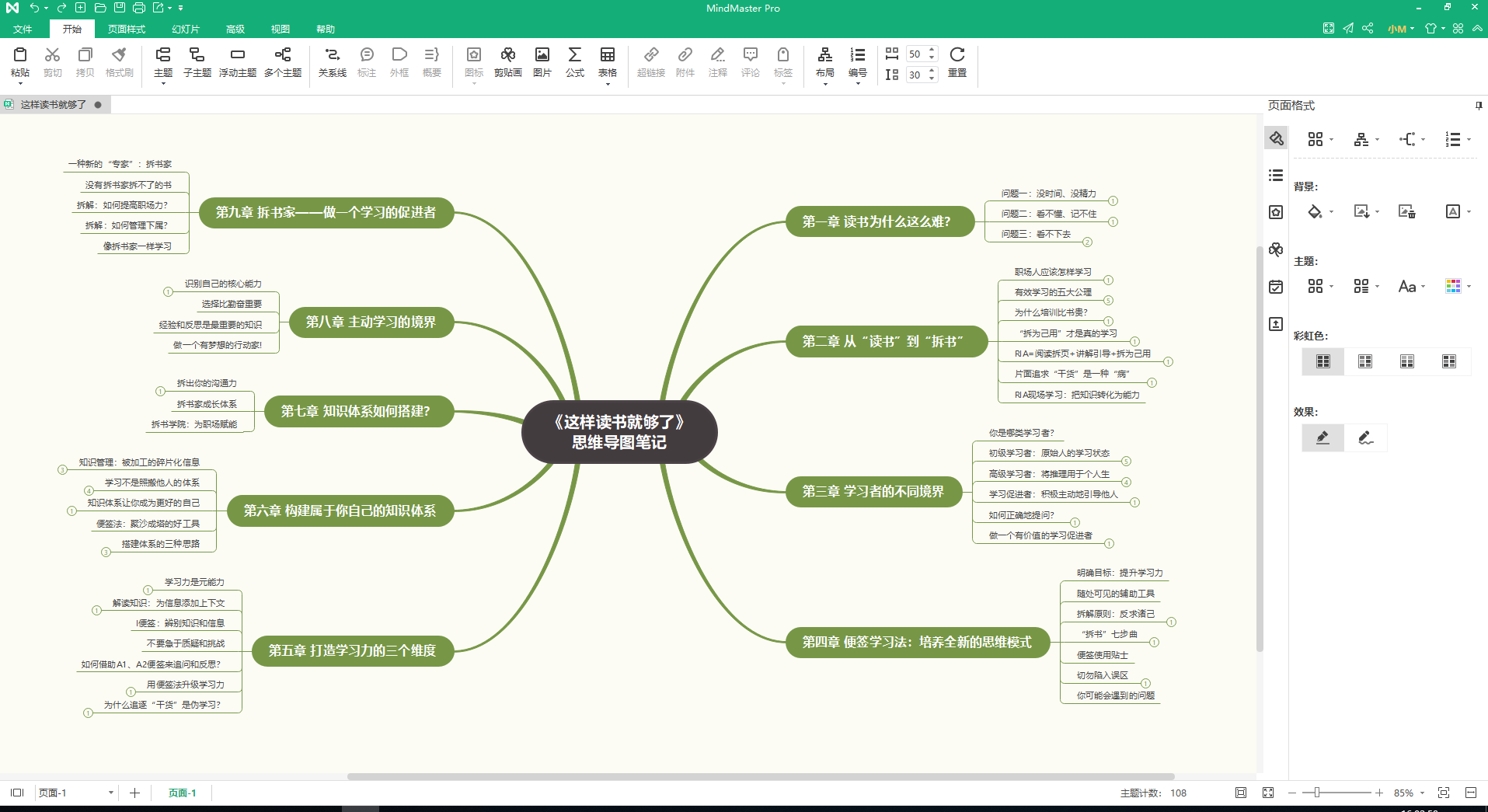Screen dimensions: 1488x812
Task: Switch to the 页面样式 ribbon tab
Action: pos(127,29)
